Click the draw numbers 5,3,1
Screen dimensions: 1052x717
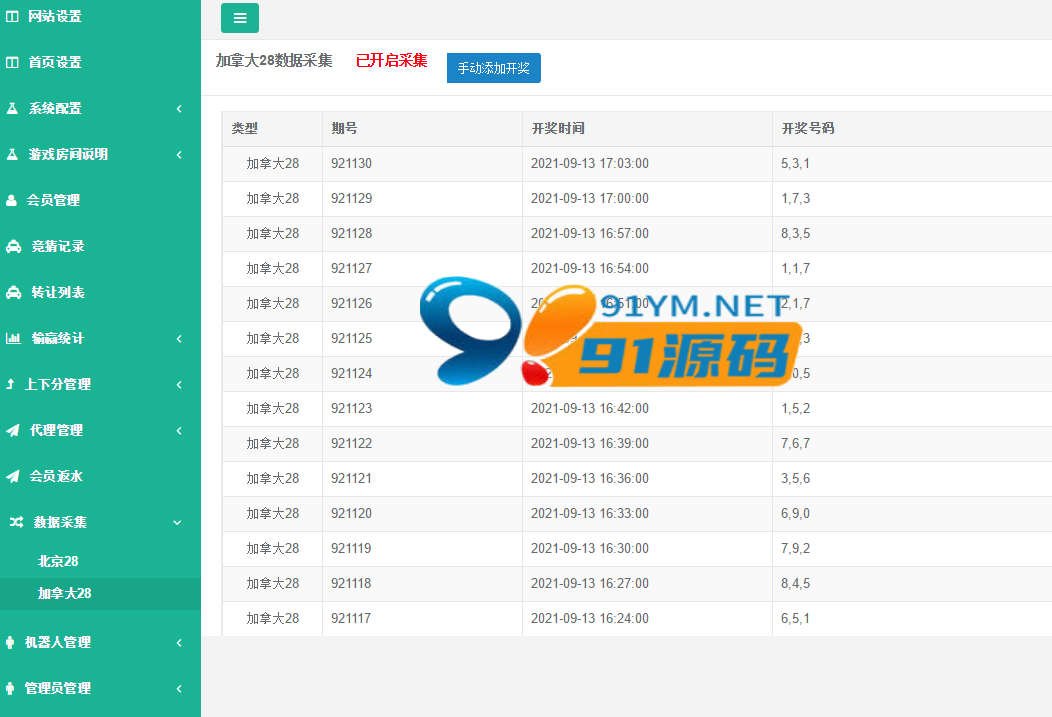click(795, 164)
